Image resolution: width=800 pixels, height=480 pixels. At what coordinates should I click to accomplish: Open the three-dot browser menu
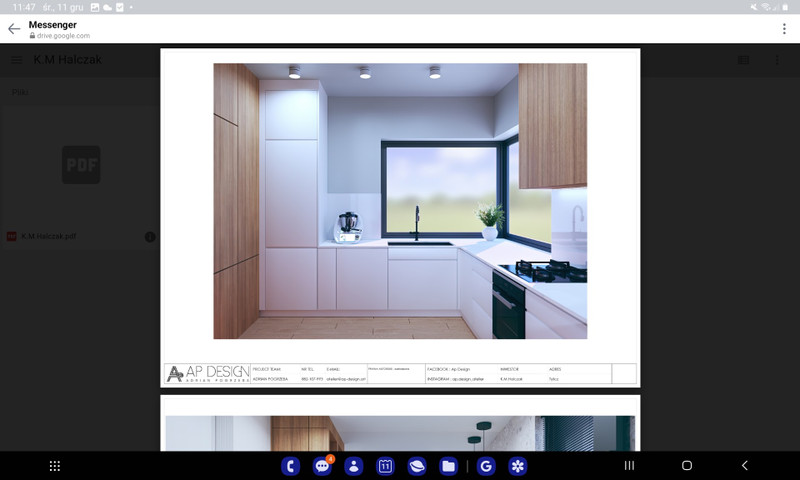tap(784, 29)
